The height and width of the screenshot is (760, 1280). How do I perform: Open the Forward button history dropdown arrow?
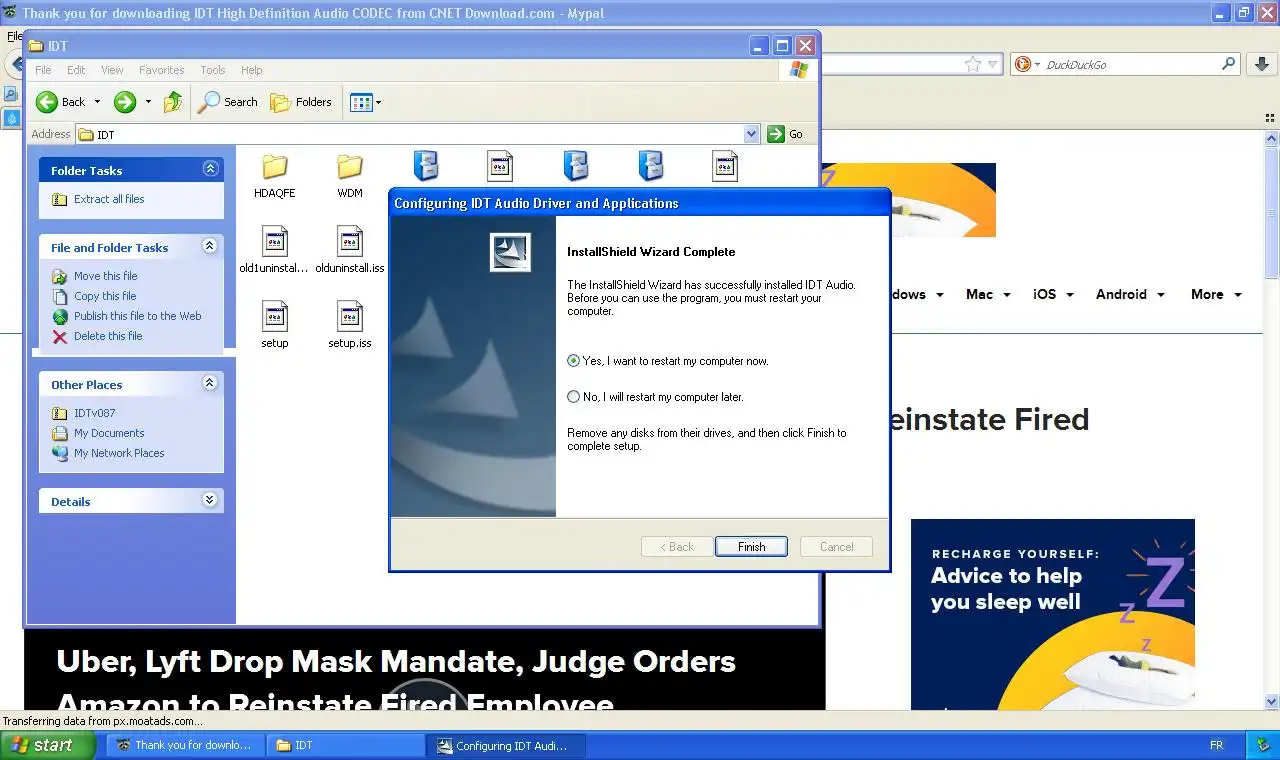[x=148, y=102]
